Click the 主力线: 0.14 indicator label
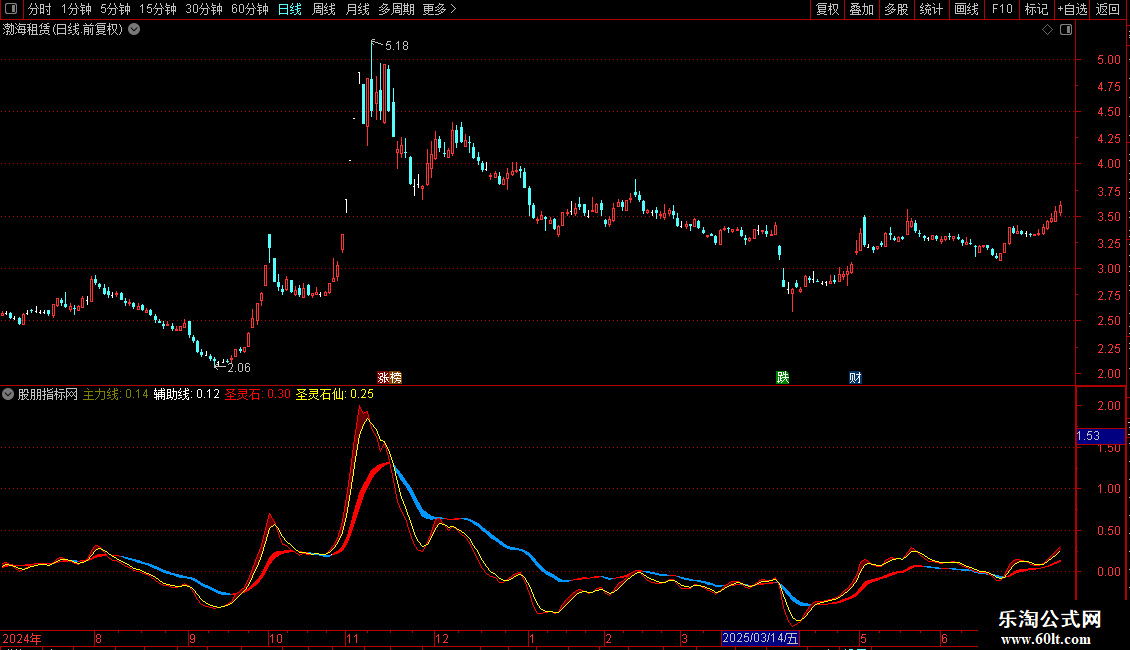The image size is (1130, 650). (115, 394)
